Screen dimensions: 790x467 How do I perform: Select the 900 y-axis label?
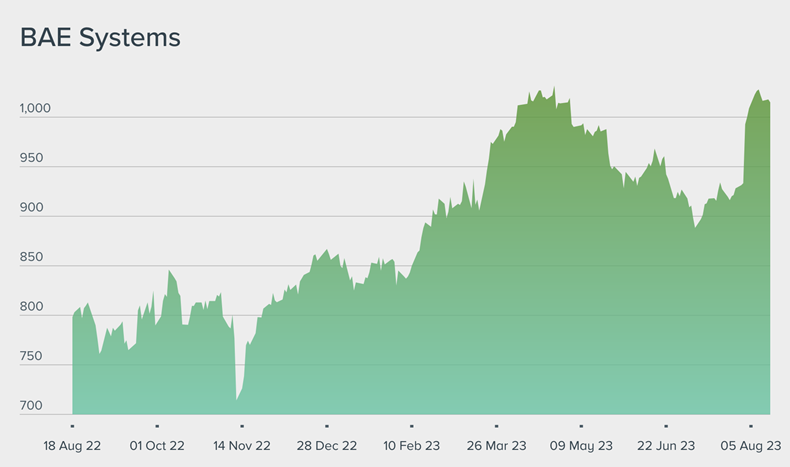pos(31,207)
